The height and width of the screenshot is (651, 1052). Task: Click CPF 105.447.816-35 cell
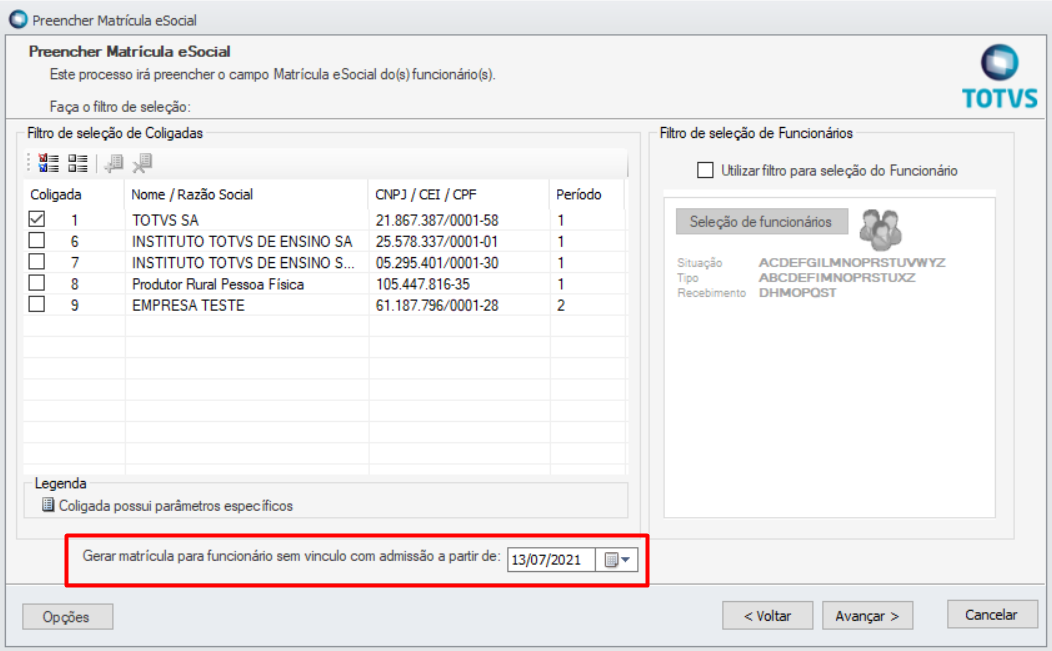pos(459,284)
